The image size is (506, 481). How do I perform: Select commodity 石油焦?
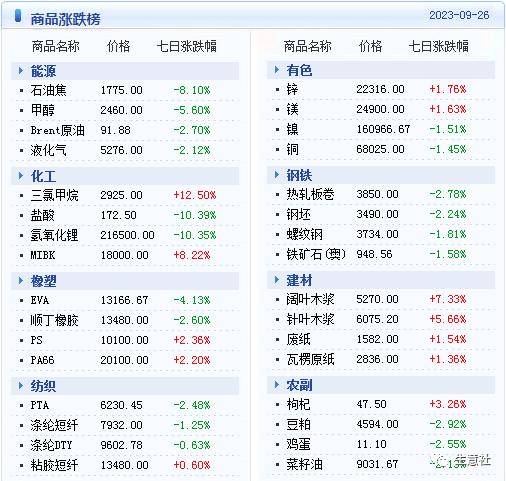point(48,90)
